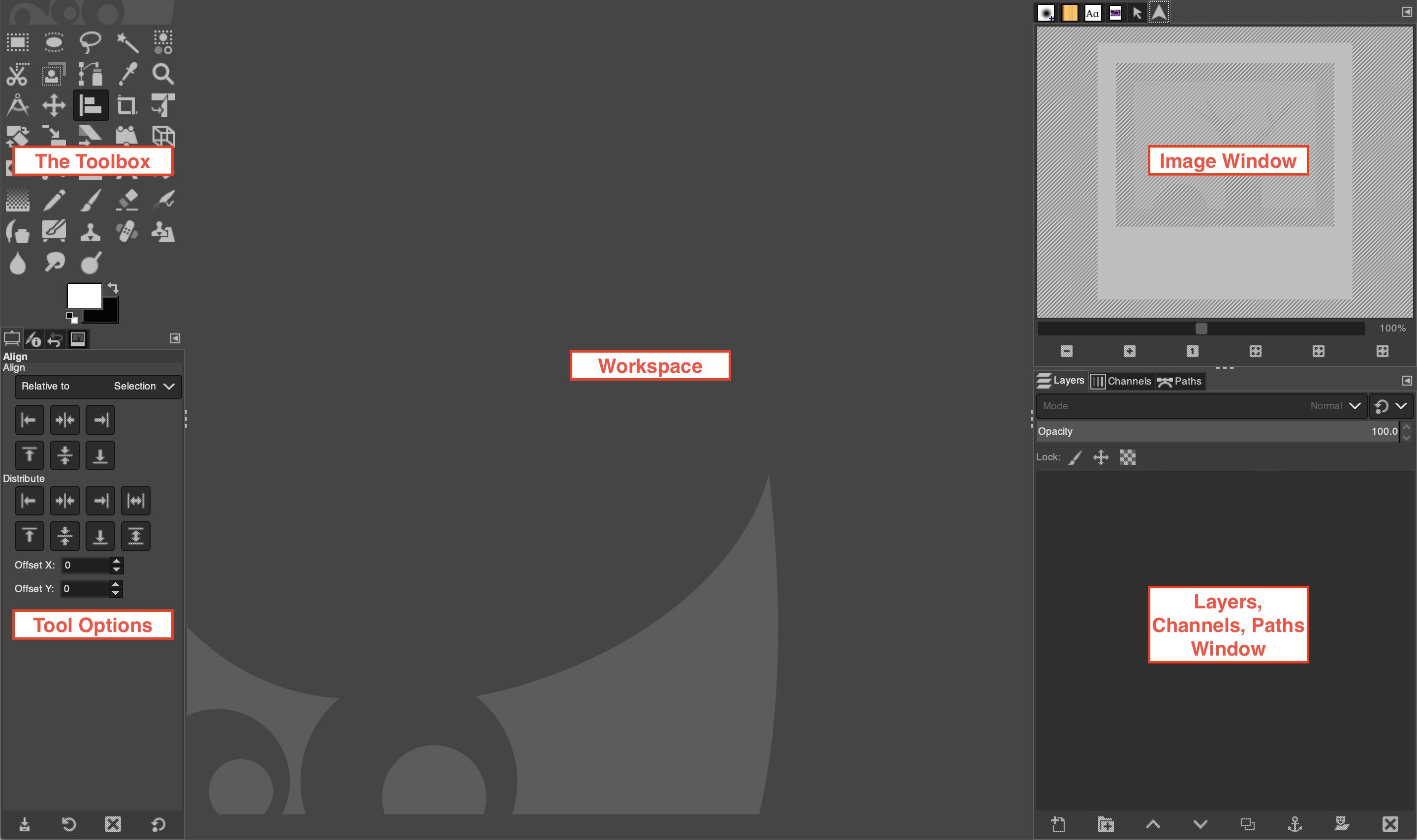This screenshot has height=840, width=1417.
Task: Click the active Align tool icon
Action: click(91, 105)
